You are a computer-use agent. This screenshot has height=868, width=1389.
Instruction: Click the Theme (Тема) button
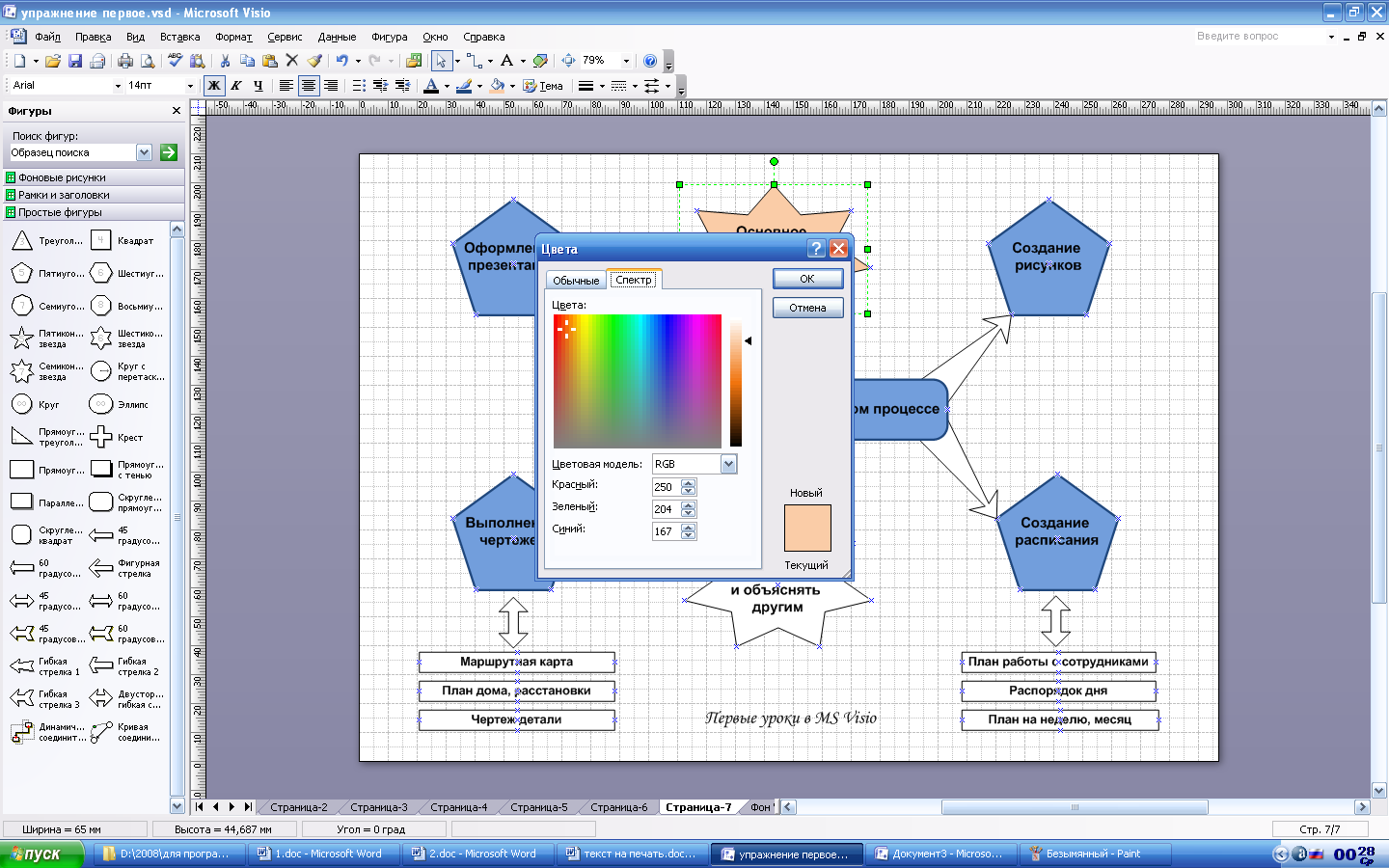click(543, 86)
